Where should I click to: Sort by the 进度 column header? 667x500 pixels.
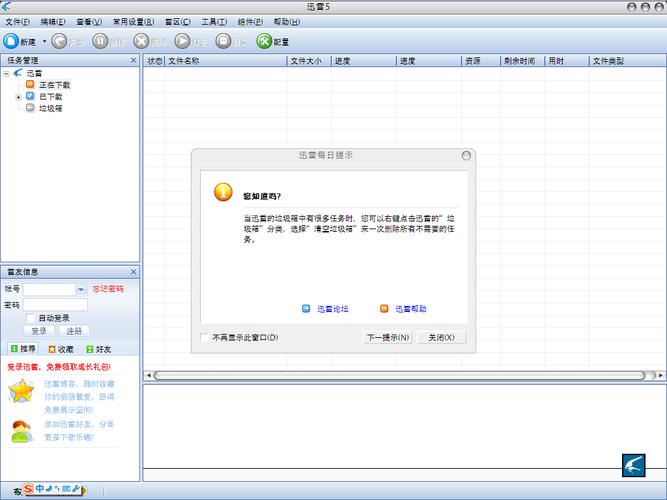(364, 61)
